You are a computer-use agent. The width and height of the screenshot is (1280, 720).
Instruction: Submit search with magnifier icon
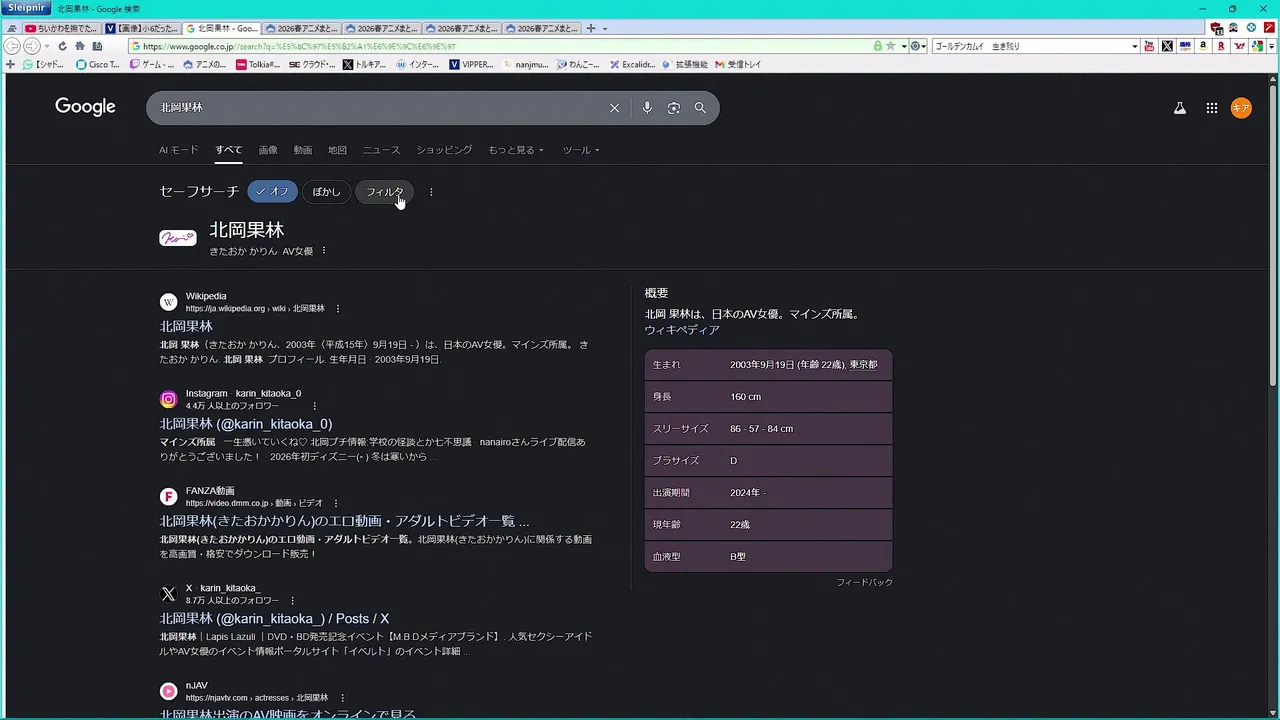tap(700, 108)
